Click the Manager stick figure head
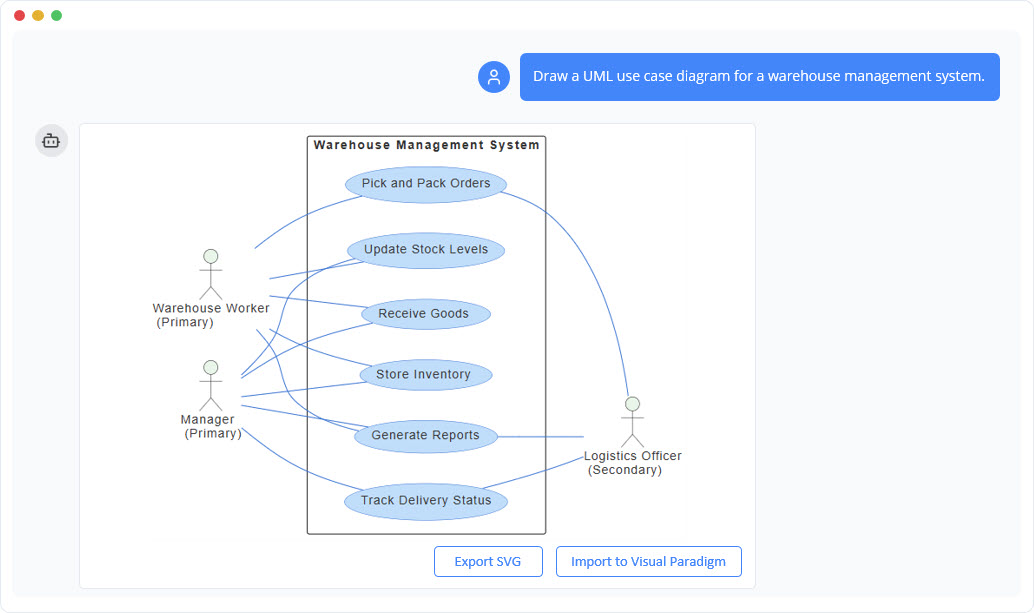The image size is (1034, 613). [210, 367]
